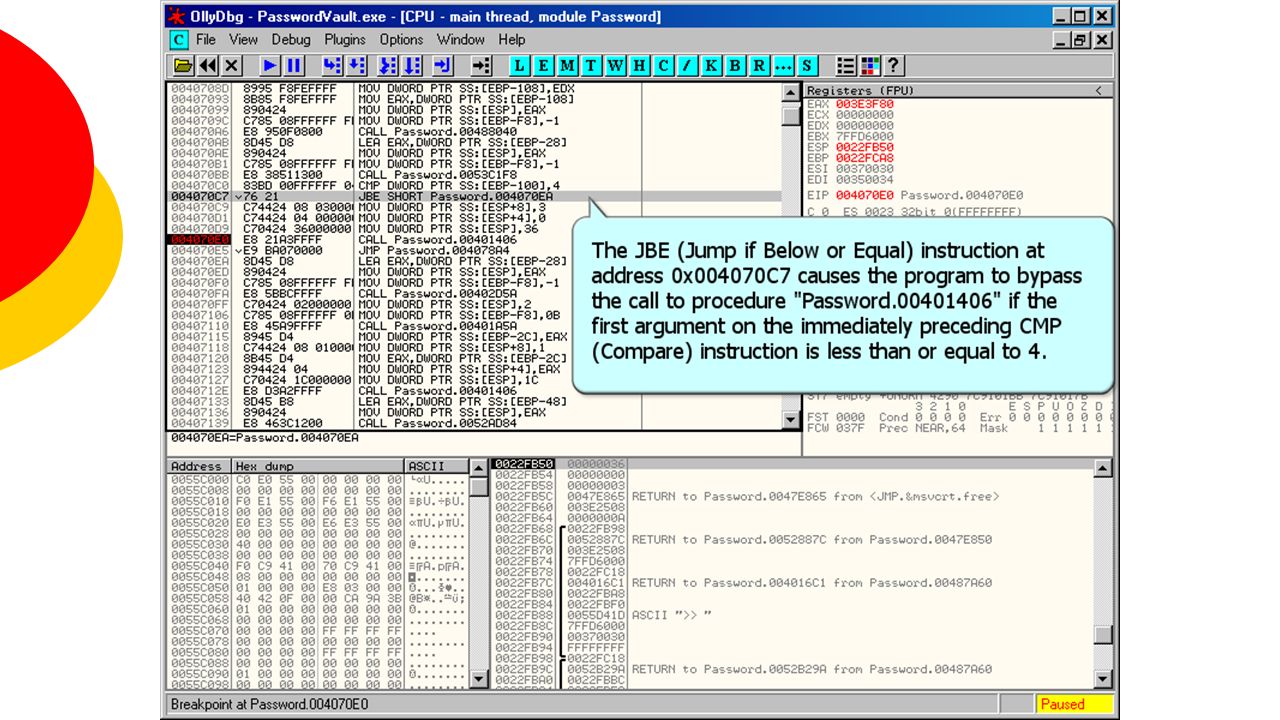Click the stack pane scrollbar up arrow

pos(1102,468)
